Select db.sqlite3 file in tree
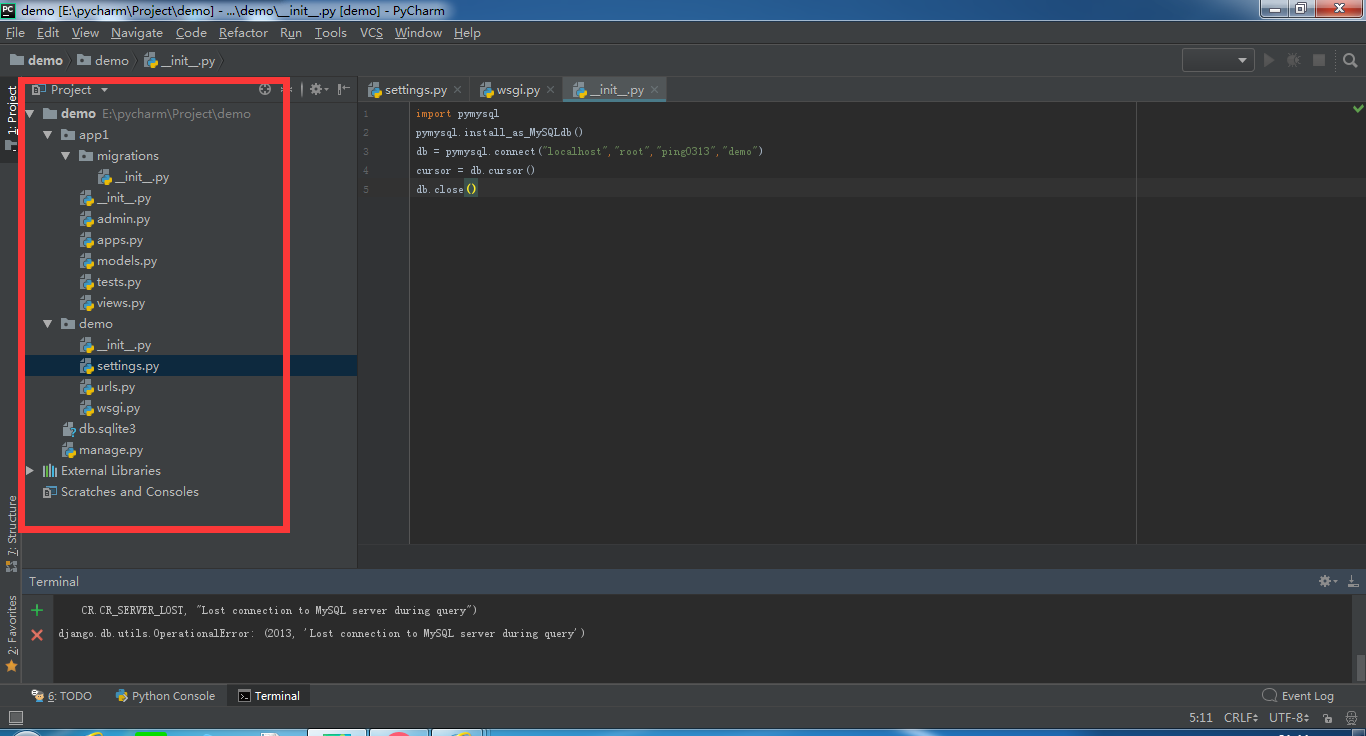1366x736 pixels. pos(98,429)
